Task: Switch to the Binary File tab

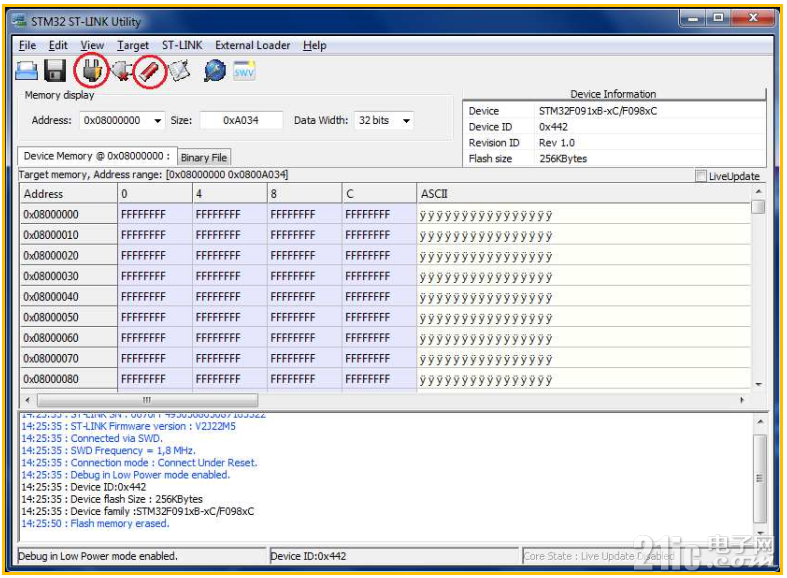Action: point(204,158)
